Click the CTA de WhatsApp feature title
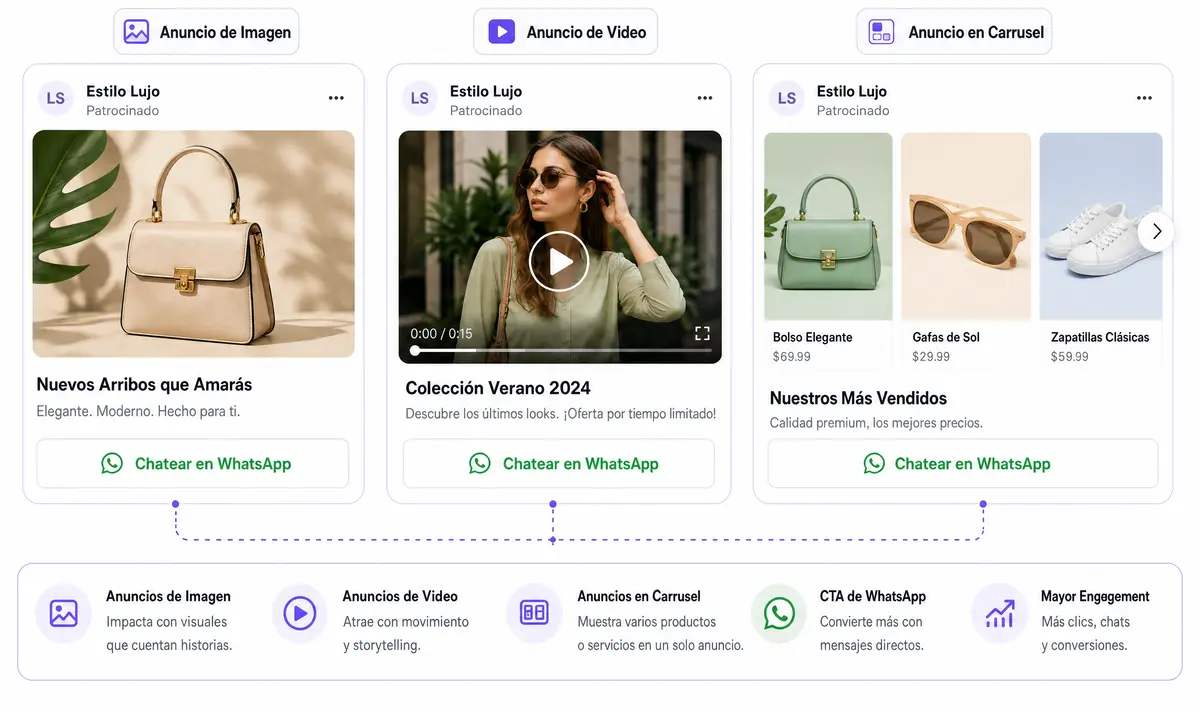Image resolution: width=1200 pixels, height=711 pixels. (x=873, y=596)
